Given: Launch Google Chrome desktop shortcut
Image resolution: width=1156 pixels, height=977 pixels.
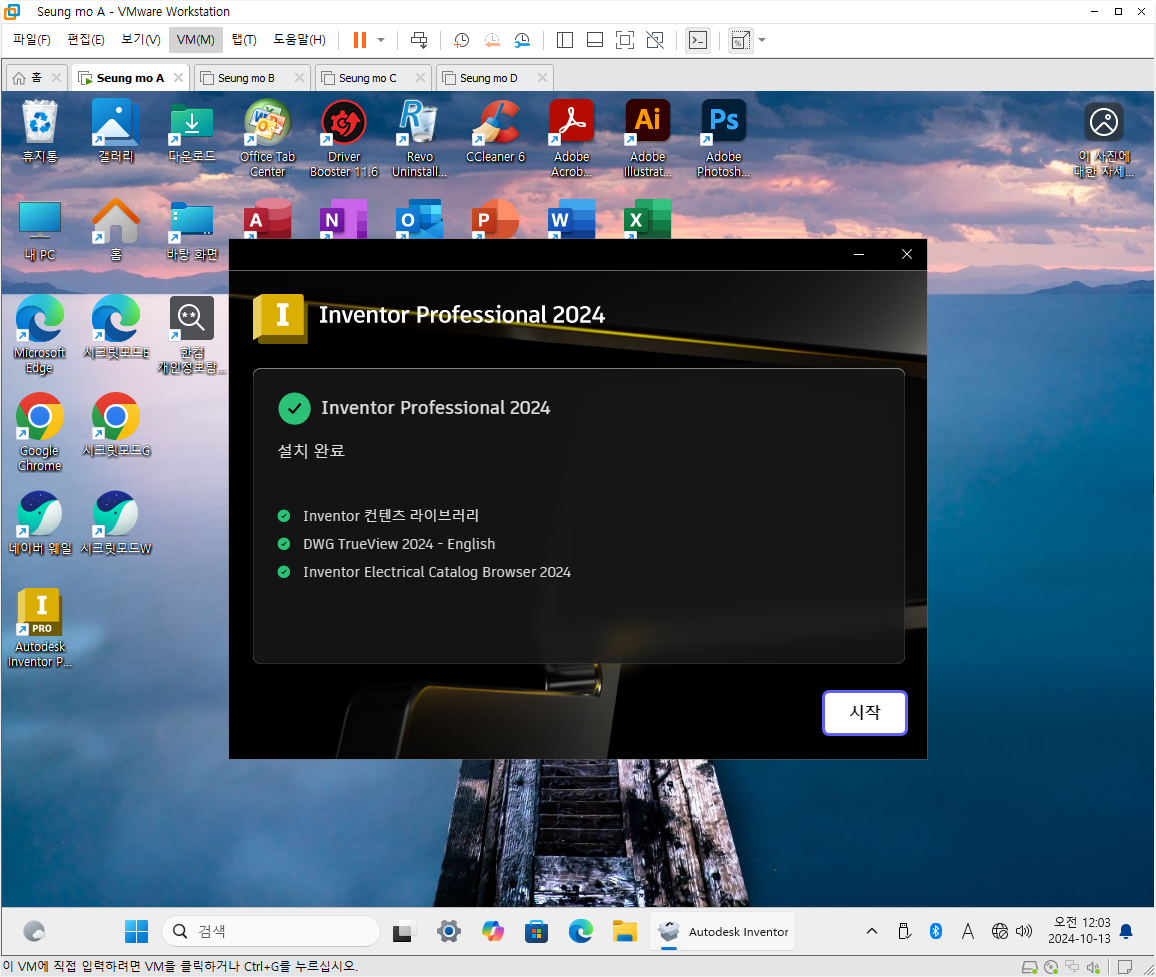Looking at the screenshot, I should click(40, 433).
